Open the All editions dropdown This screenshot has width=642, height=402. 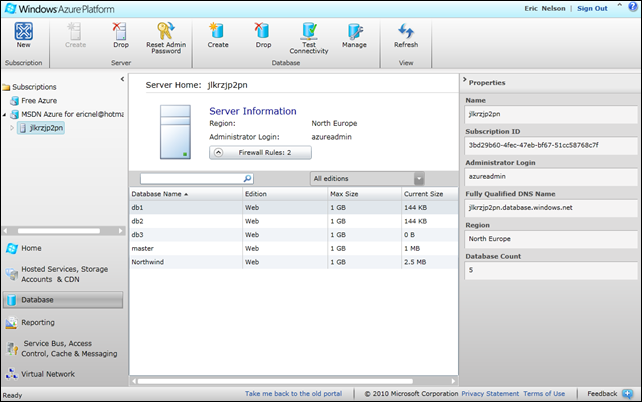pyautogui.click(x=367, y=178)
